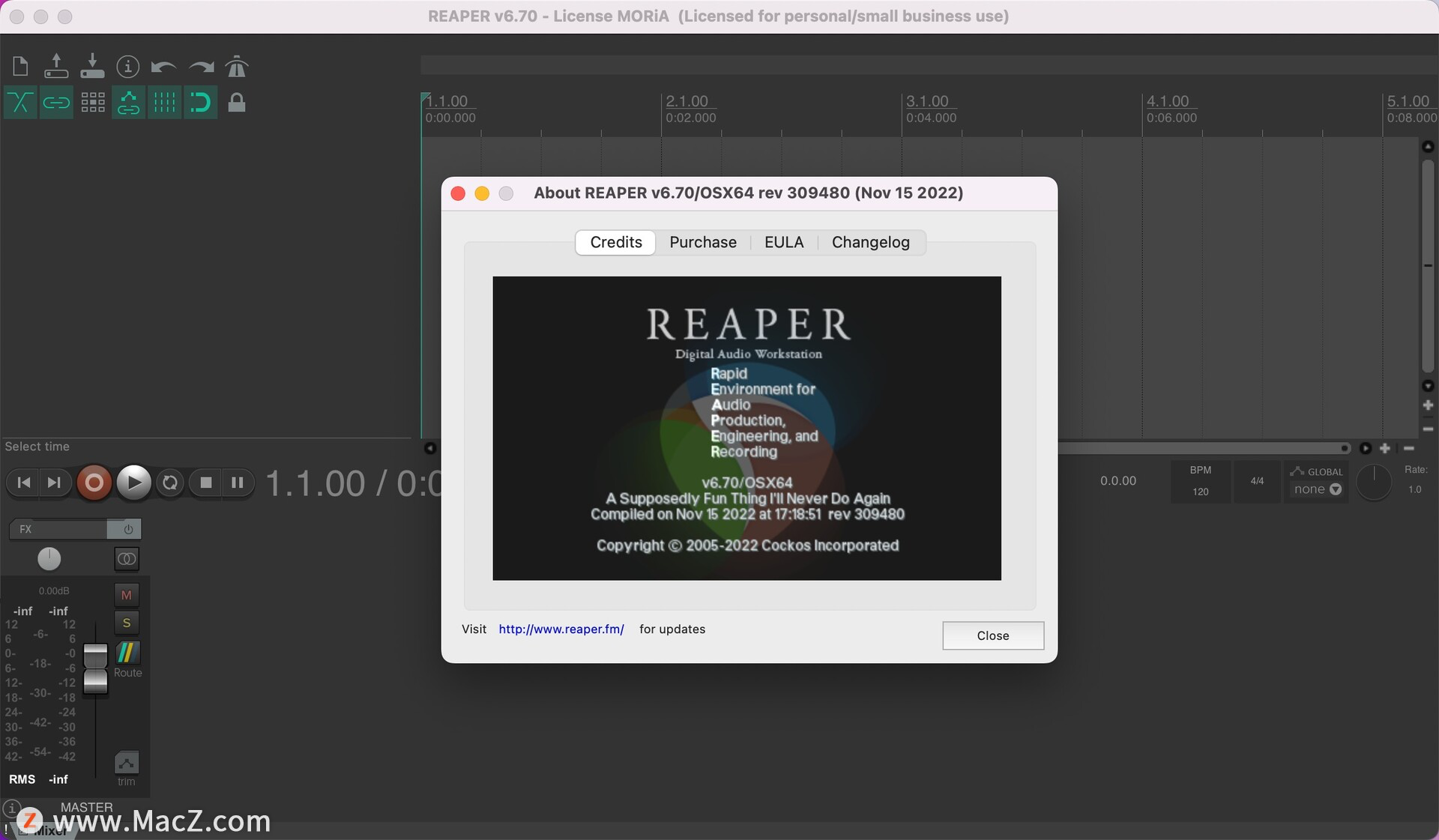Toggle the metronome icon

(x=236, y=67)
